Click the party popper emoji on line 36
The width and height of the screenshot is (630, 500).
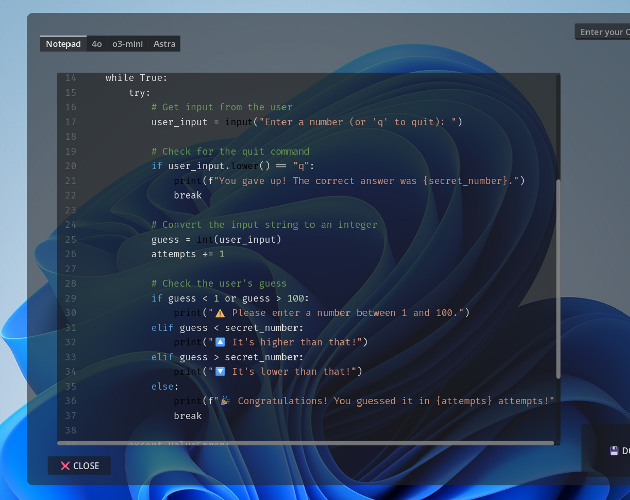click(x=225, y=400)
